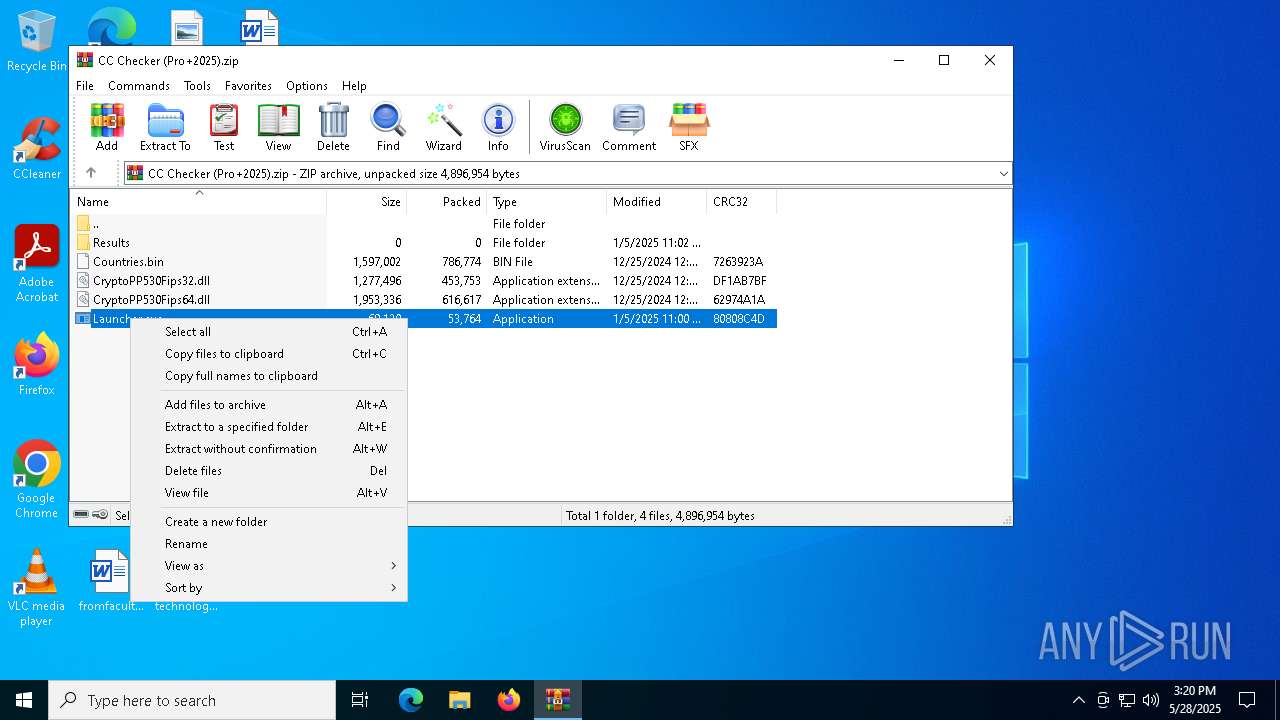1280x720 pixels.
Task: Open the Favorites menu
Action: (x=248, y=86)
